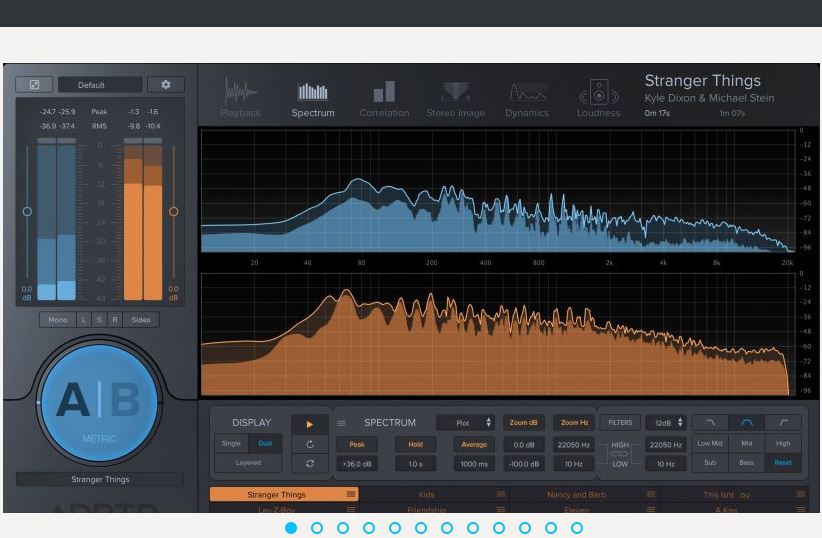Select the -100.0 dB zoom lower value
This screenshot has height=538, width=822.
point(523,464)
